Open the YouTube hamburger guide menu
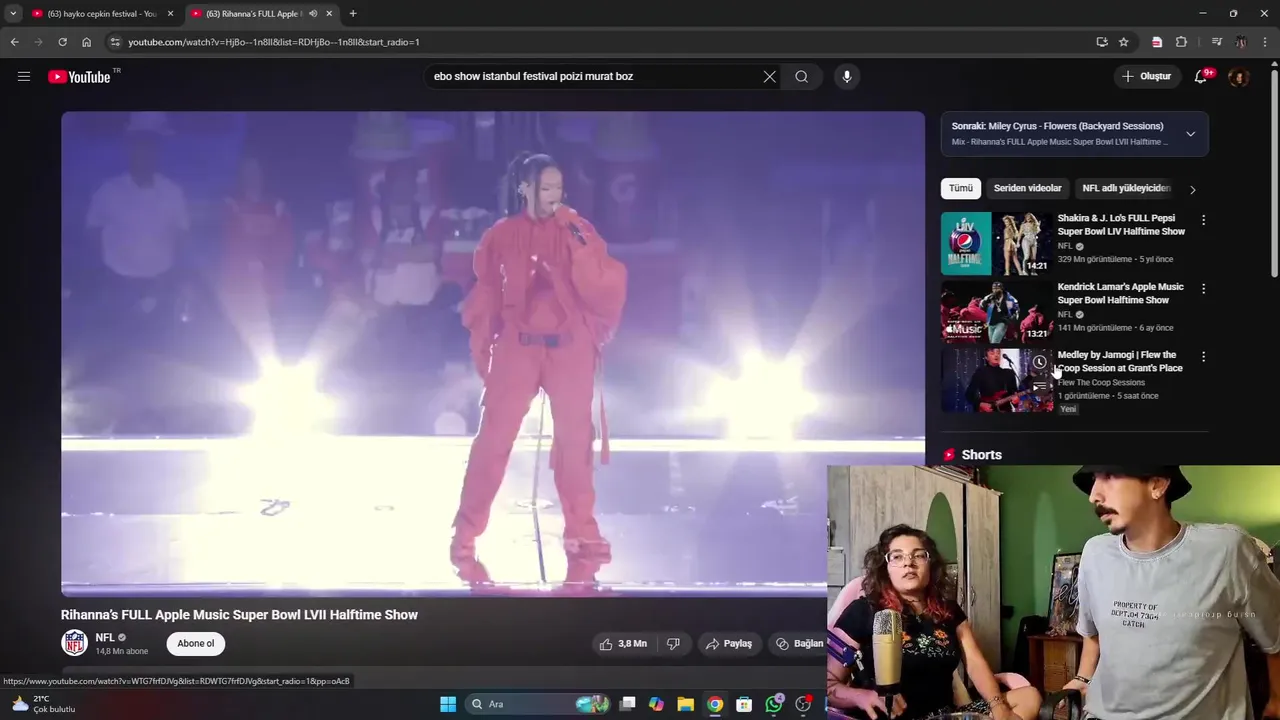 point(24,76)
